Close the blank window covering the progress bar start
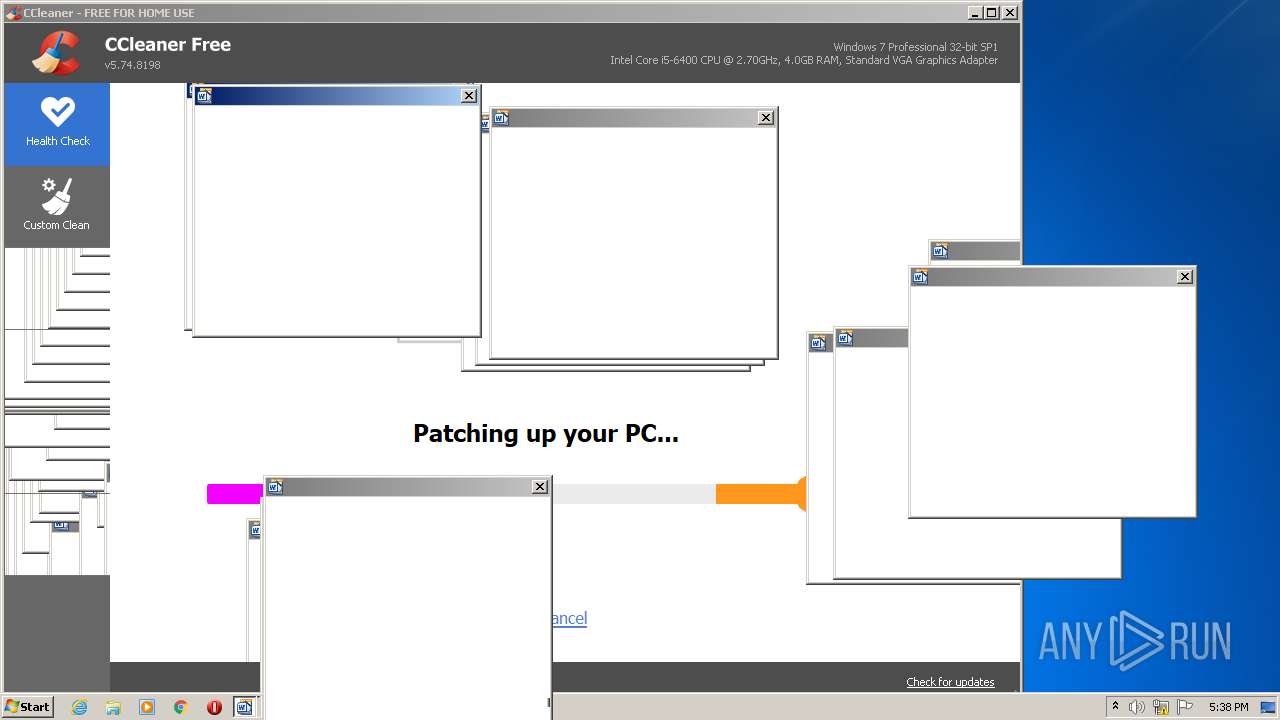The width and height of the screenshot is (1280, 720). [x=540, y=487]
